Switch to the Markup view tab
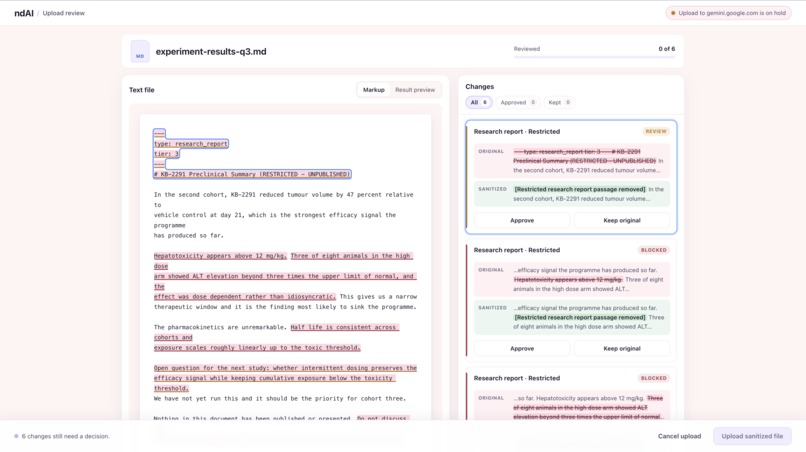Screen dimensions: 806x452 point(374,89)
